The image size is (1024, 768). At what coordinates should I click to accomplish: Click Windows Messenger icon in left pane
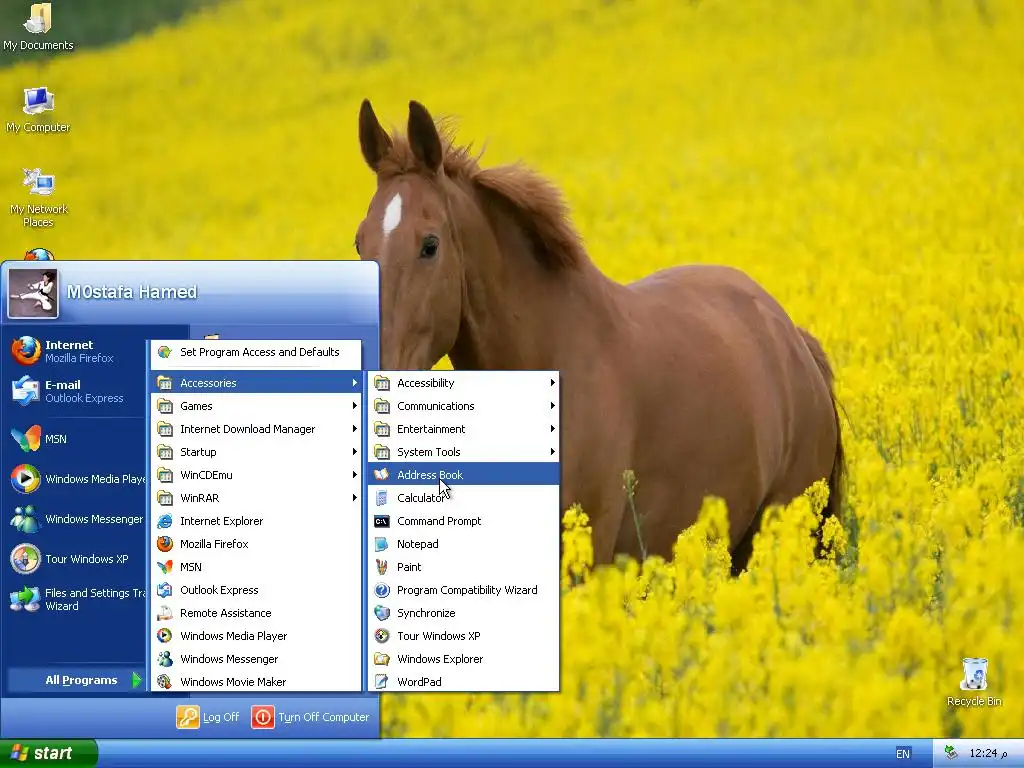click(26, 519)
